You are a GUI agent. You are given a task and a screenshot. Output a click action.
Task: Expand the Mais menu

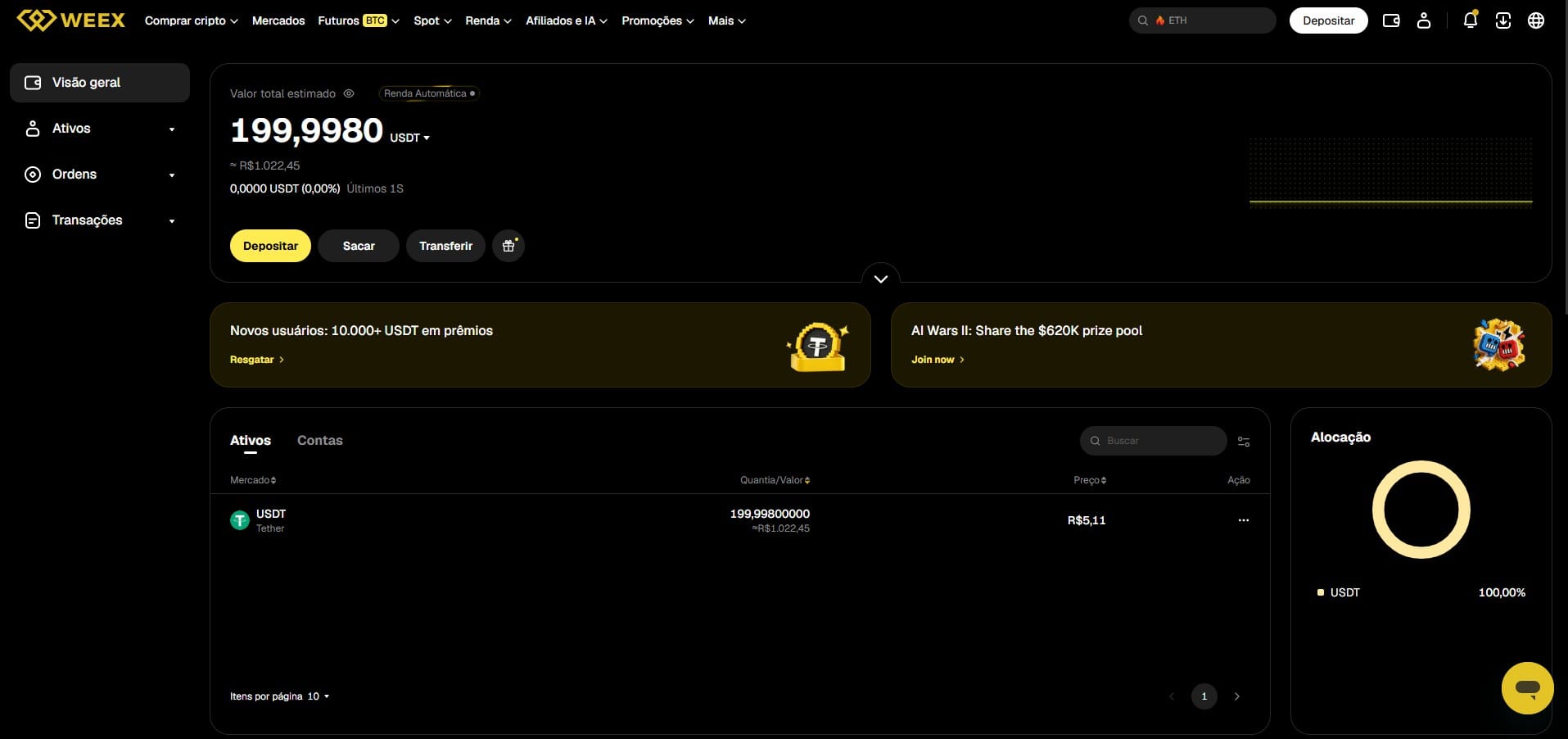tap(727, 20)
